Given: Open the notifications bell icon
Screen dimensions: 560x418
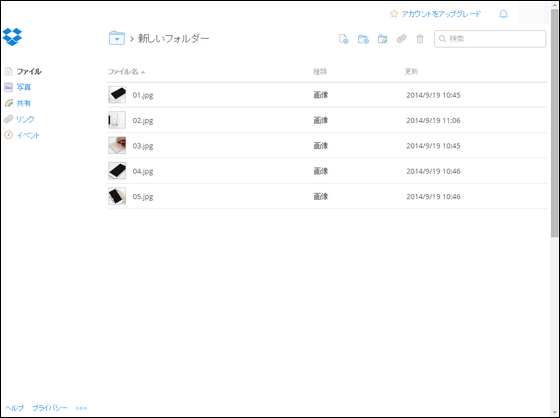Looking at the screenshot, I should pyautogui.click(x=503, y=14).
